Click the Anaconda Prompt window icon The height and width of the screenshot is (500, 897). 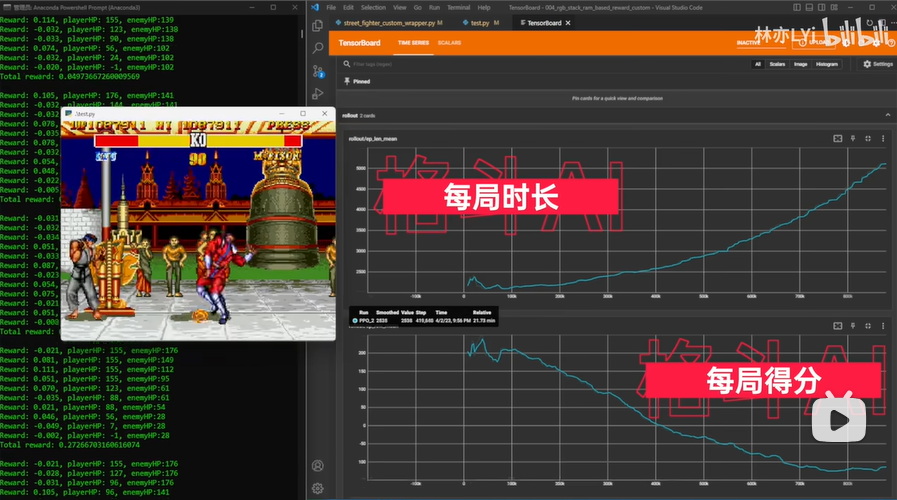point(5,7)
